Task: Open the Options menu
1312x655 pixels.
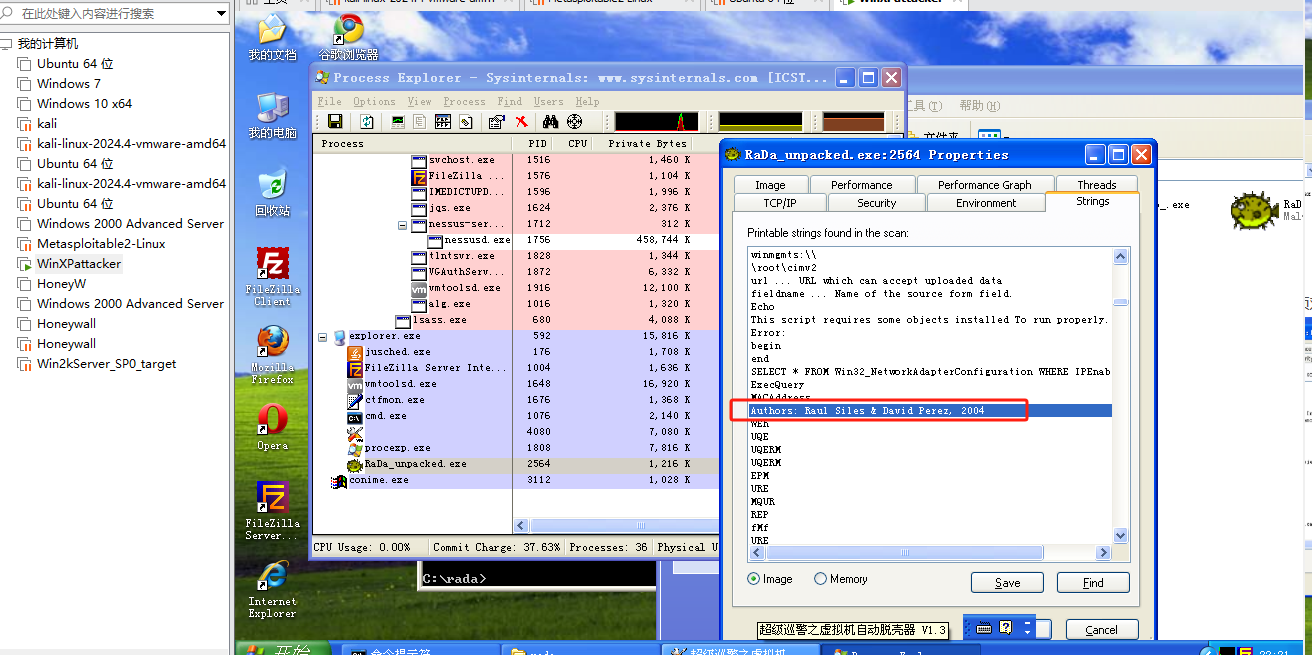Action: (x=374, y=101)
